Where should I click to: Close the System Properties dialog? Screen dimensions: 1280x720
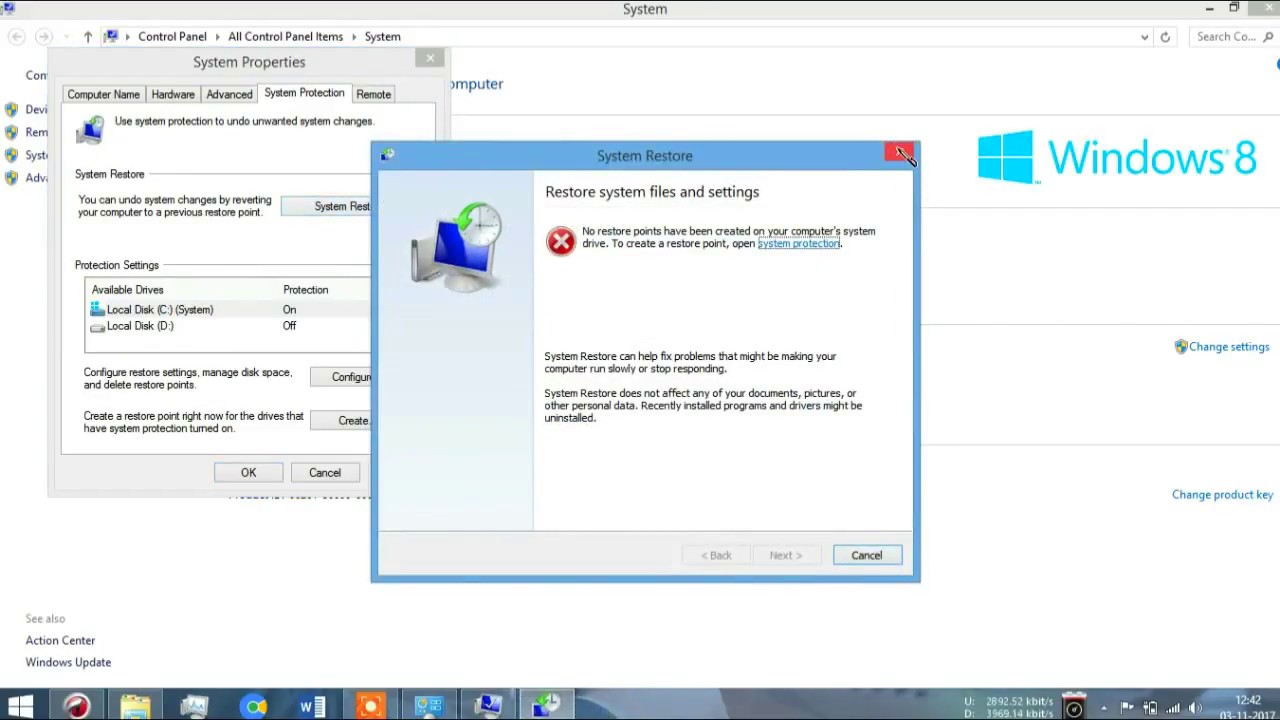pos(430,59)
